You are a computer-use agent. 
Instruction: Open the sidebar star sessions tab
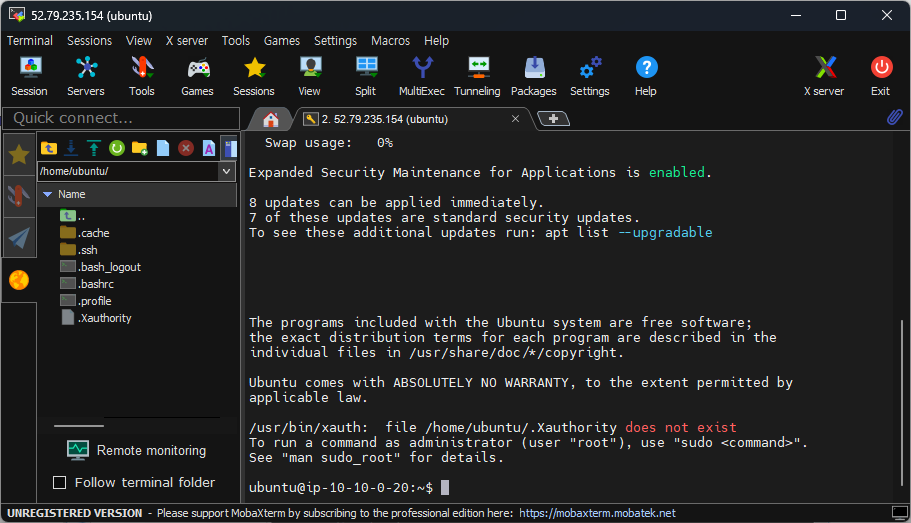[19, 155]
